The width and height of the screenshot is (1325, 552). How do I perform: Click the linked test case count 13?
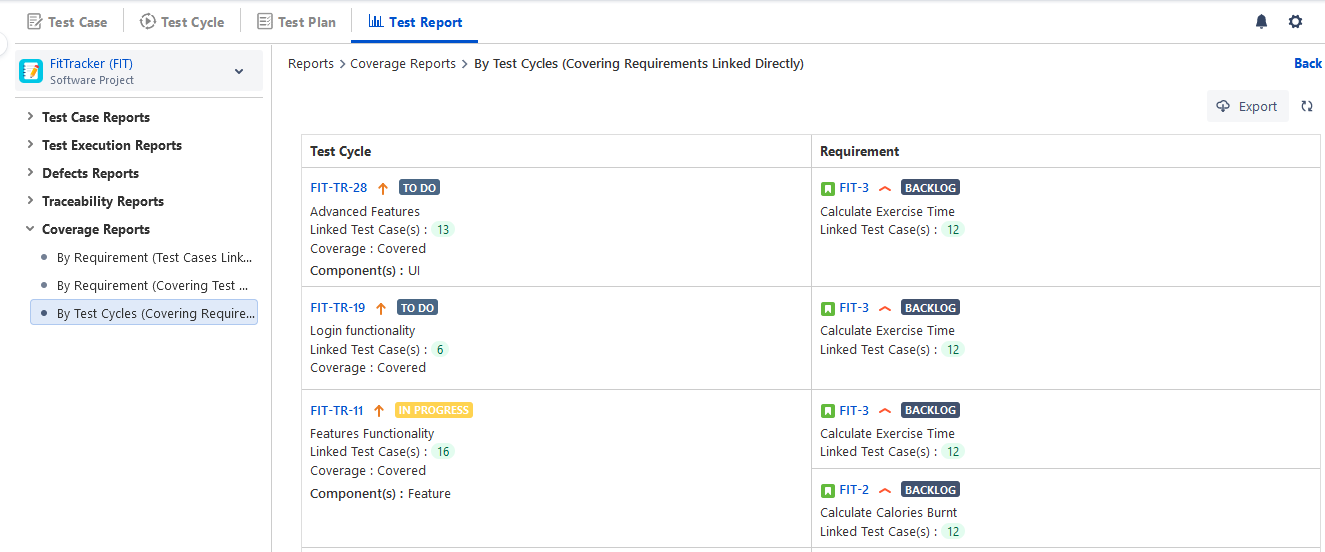[x=443, y=230]
